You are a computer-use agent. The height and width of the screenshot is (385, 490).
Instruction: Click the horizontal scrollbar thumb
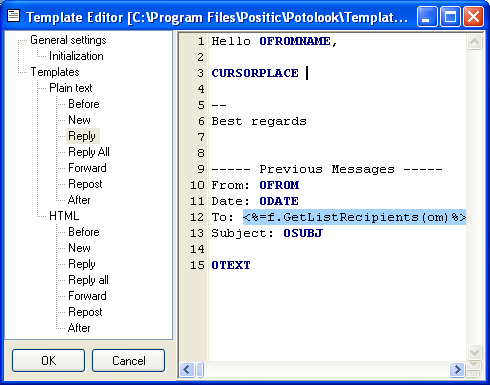(x=200, y=369)
